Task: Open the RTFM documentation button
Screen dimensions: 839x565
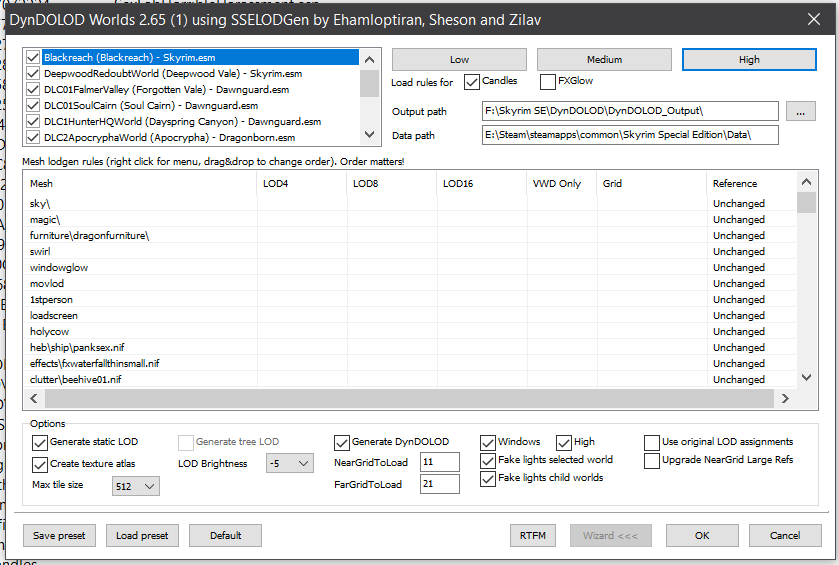Action: pos(533,536)
